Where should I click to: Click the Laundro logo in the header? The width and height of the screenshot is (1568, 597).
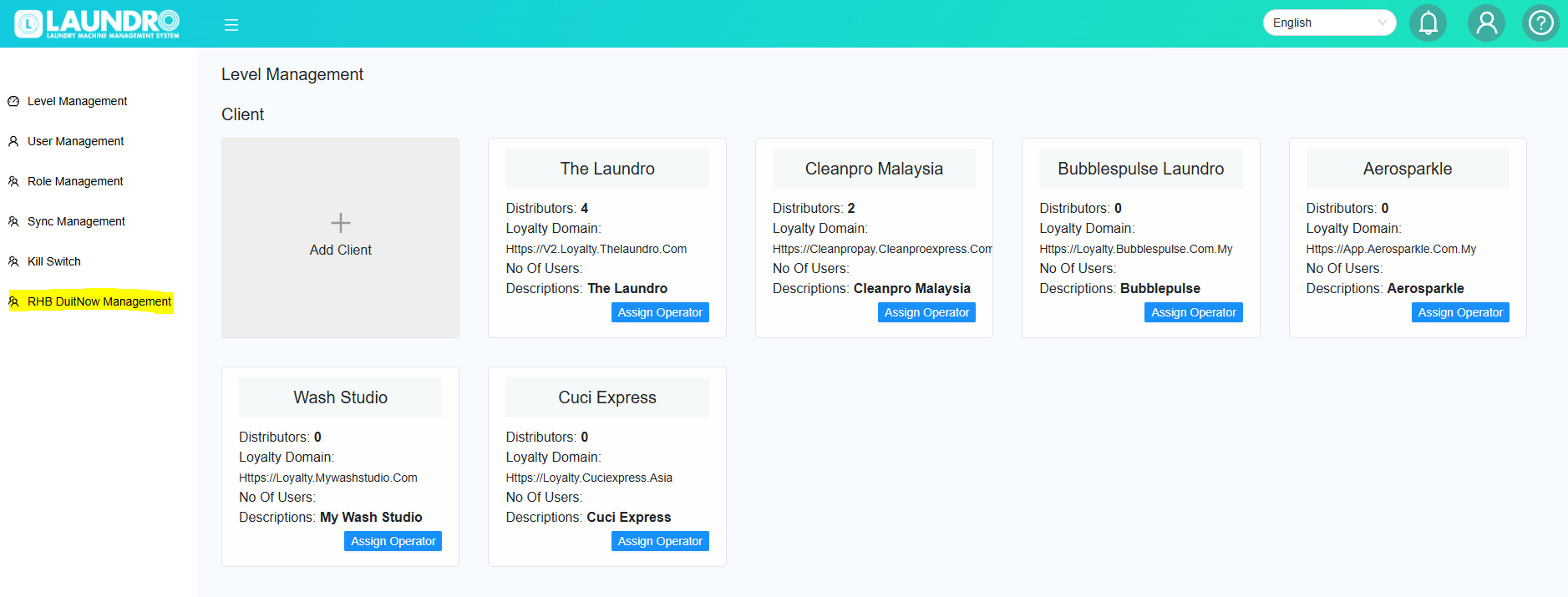(97, 23)
